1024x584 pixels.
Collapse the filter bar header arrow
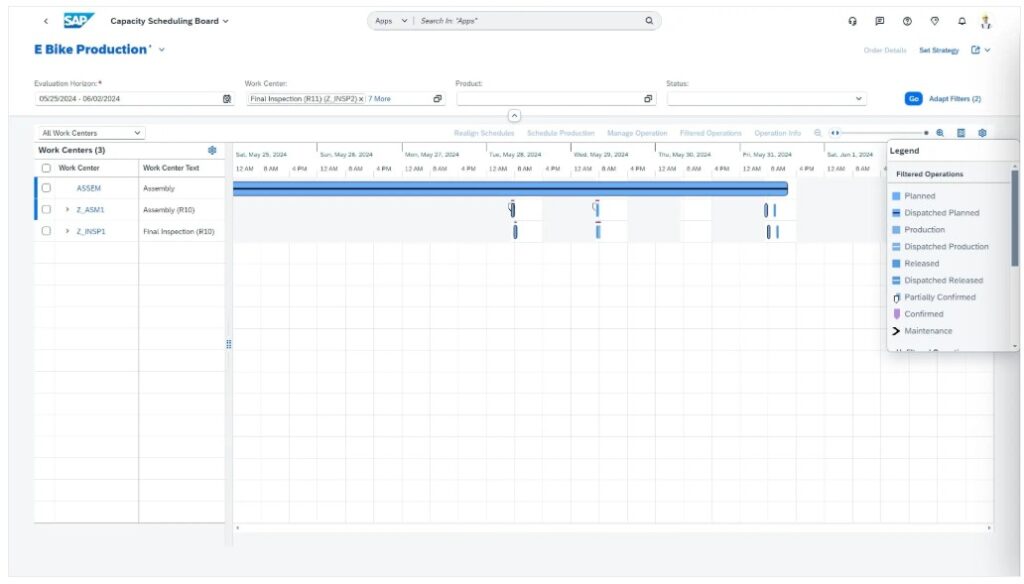pyautogui.click(x=514, y=116)
